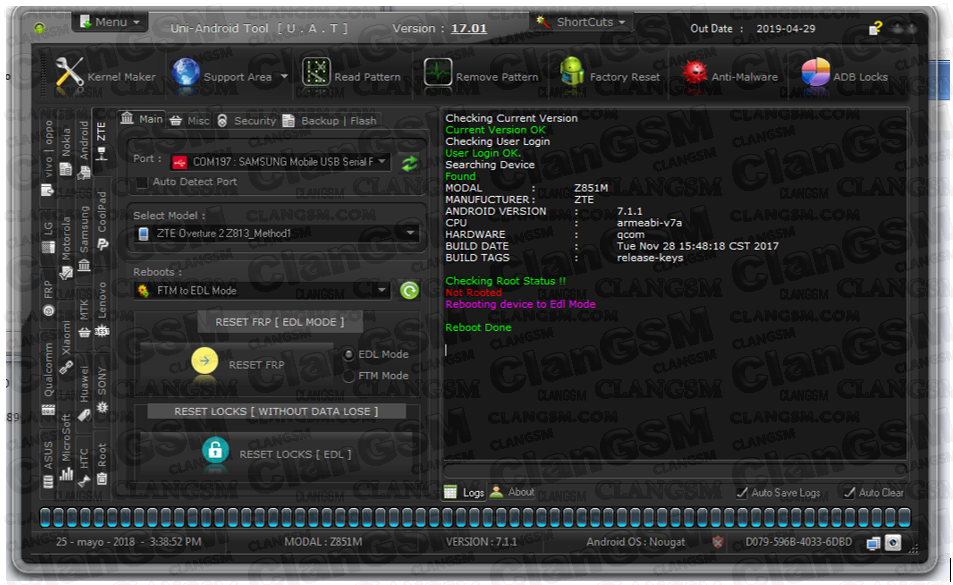Select the MTK vertical tab
The height and width of the screenshot is (585, 953).
84,318
